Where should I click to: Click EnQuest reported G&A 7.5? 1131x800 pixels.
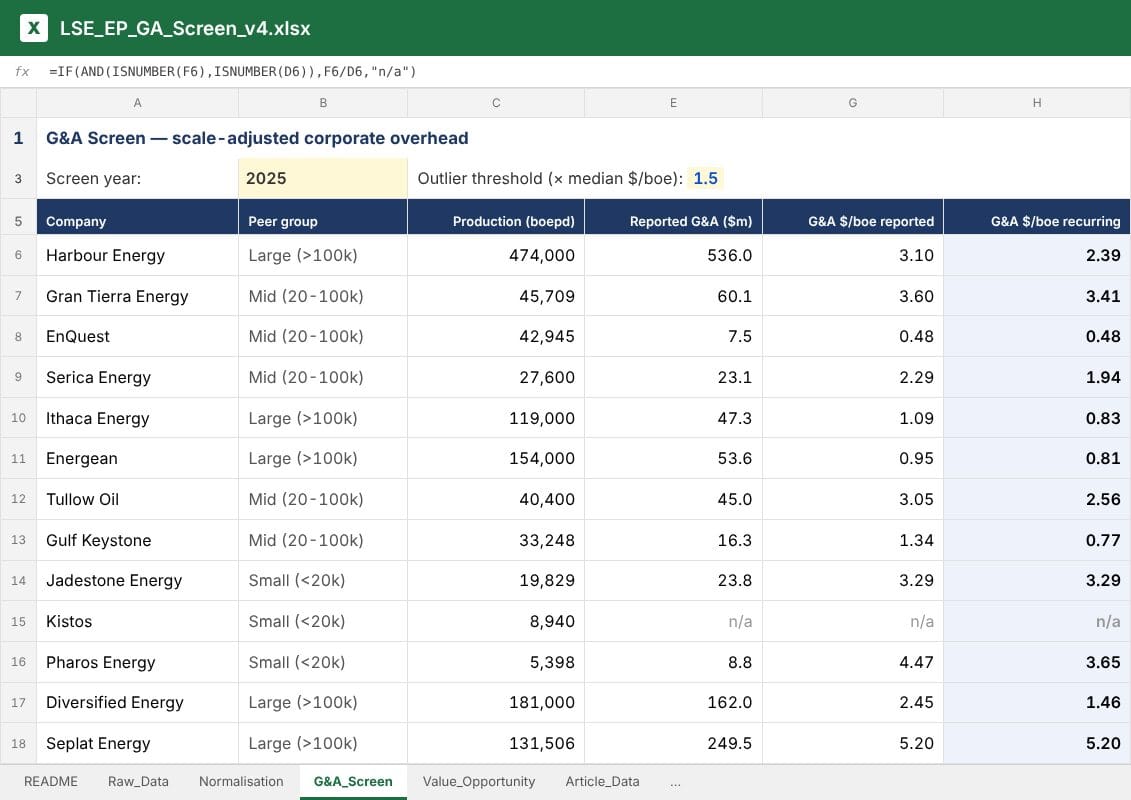coord(673,336)
